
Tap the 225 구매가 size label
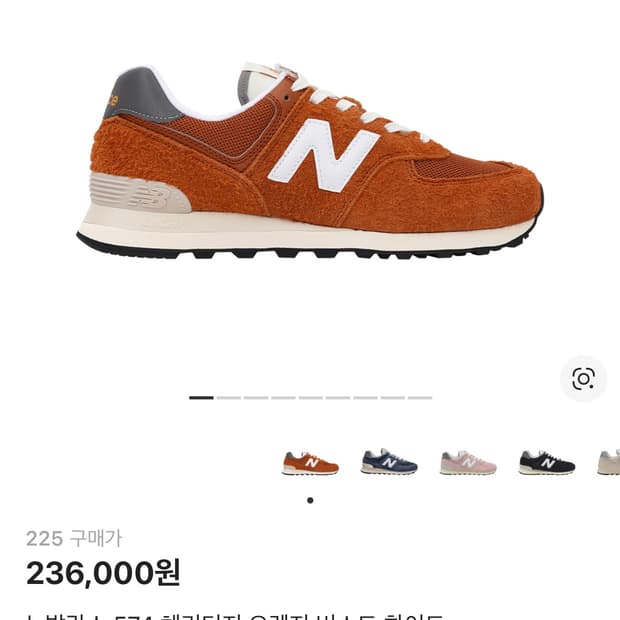[x=74, y=538]
